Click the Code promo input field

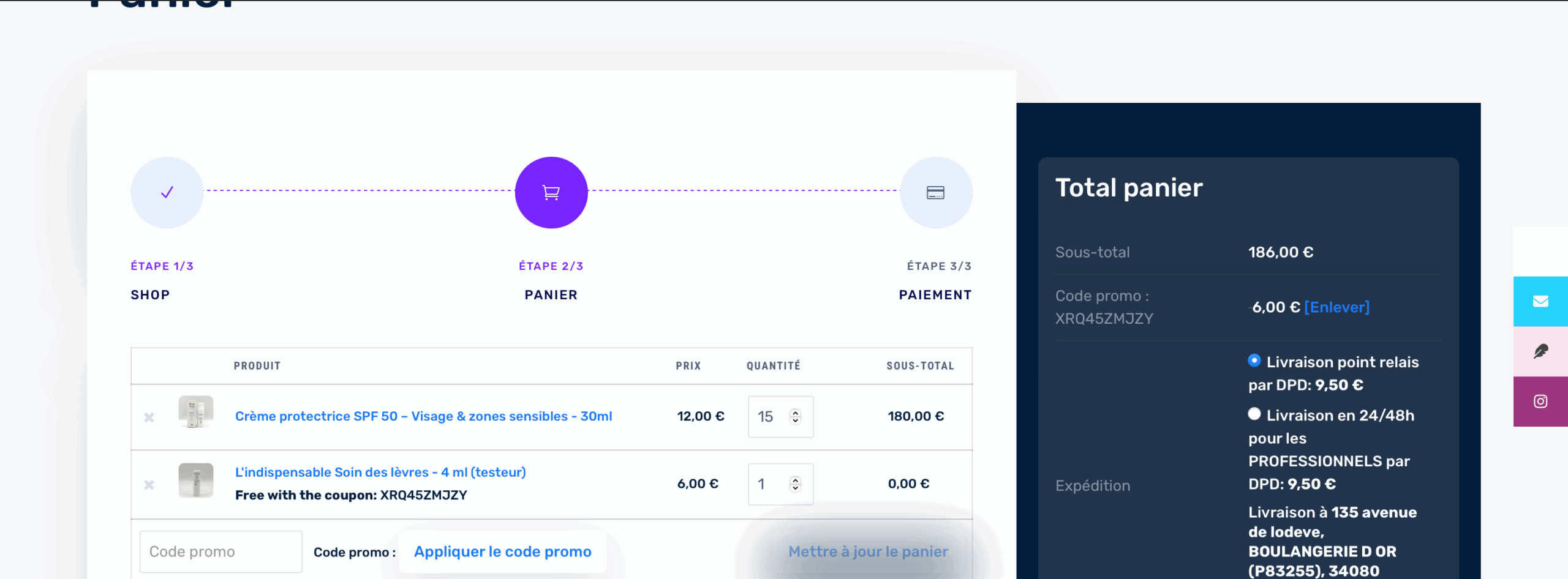point(221,551)
